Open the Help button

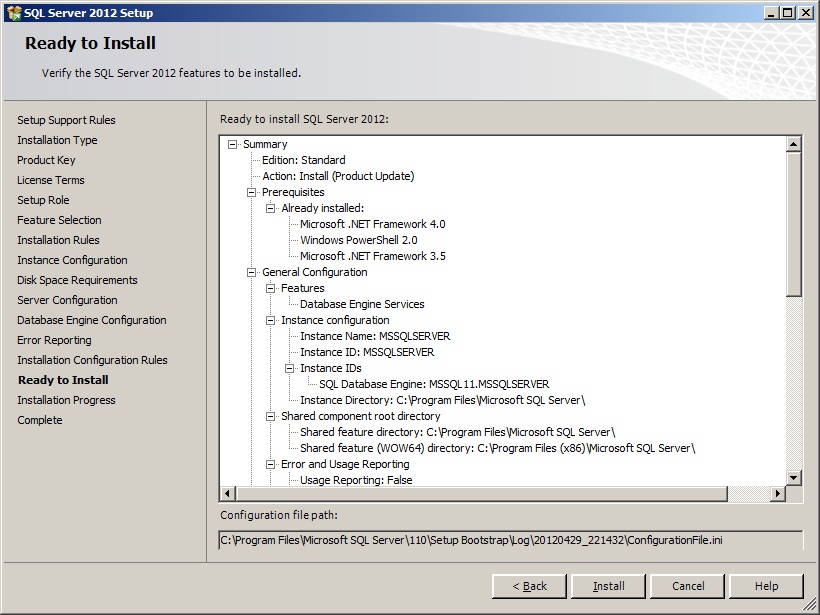(766, 586)
